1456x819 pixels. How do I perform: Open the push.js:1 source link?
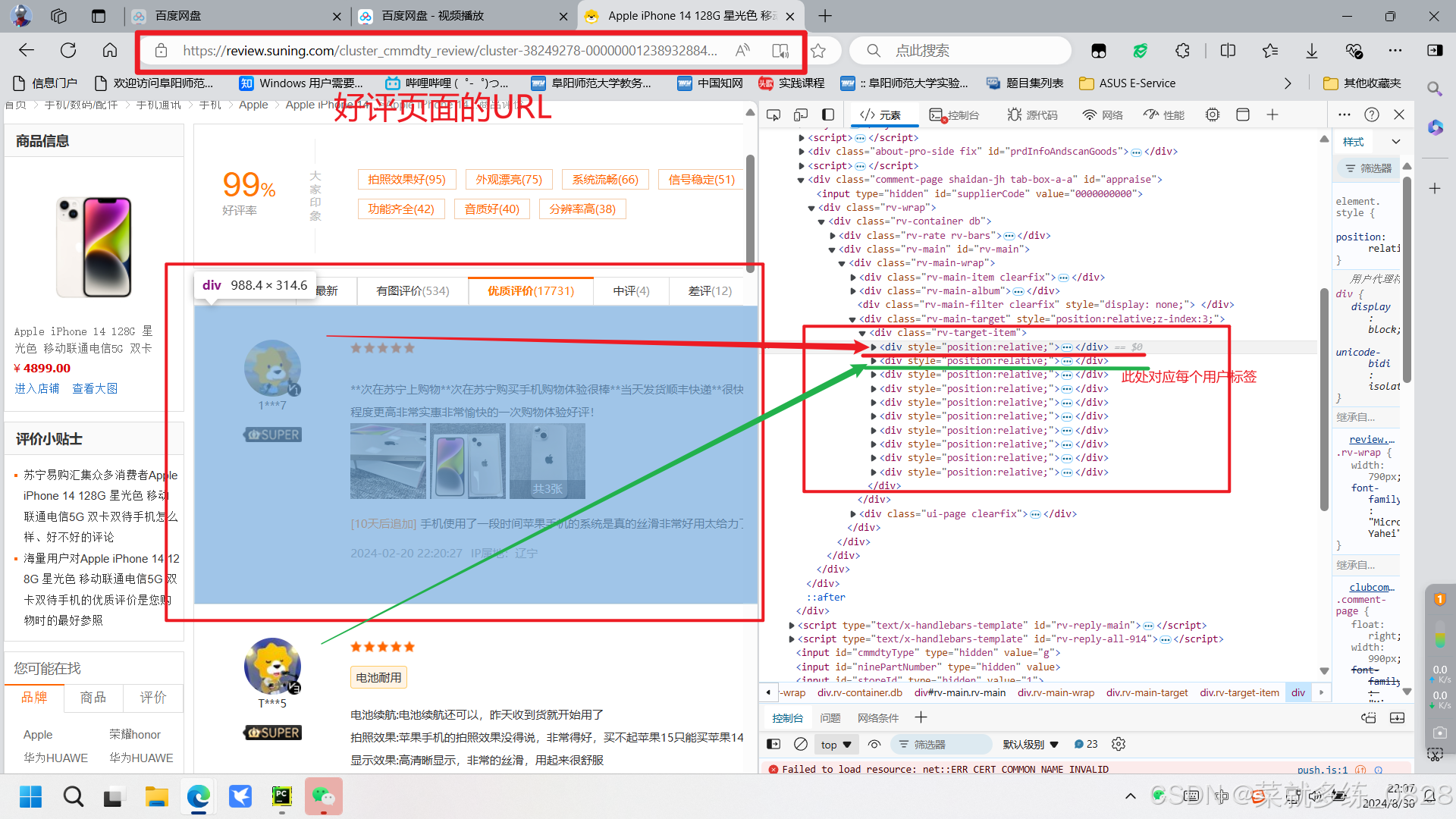(1323, 770)
